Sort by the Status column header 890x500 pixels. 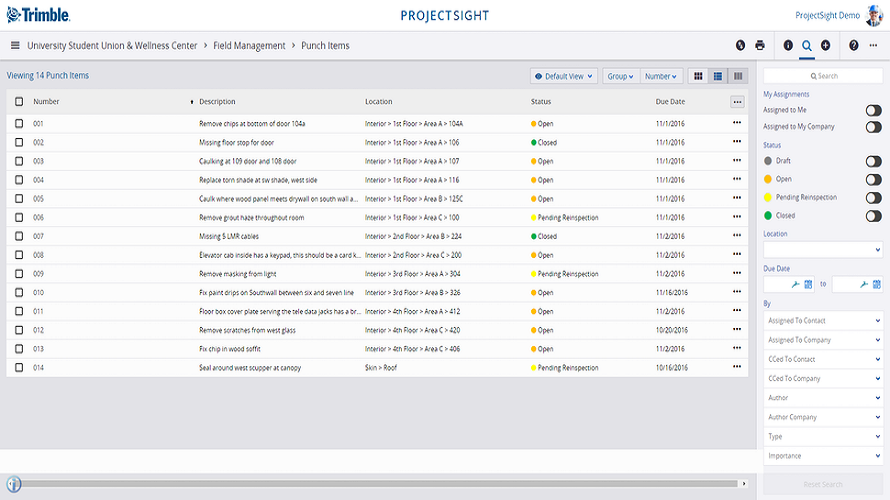pos(541,102)
